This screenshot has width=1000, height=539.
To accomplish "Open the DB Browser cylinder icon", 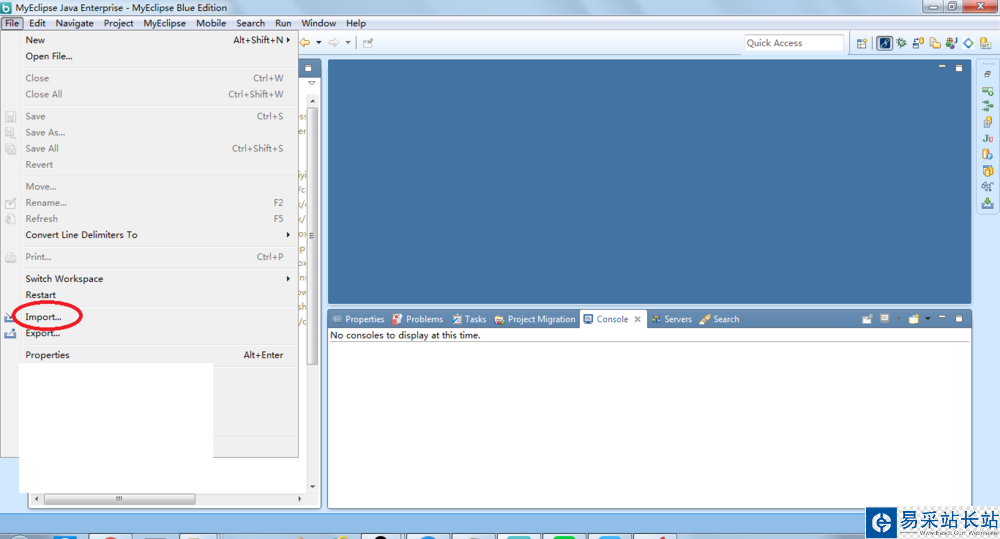I will [x=987, y=154].
